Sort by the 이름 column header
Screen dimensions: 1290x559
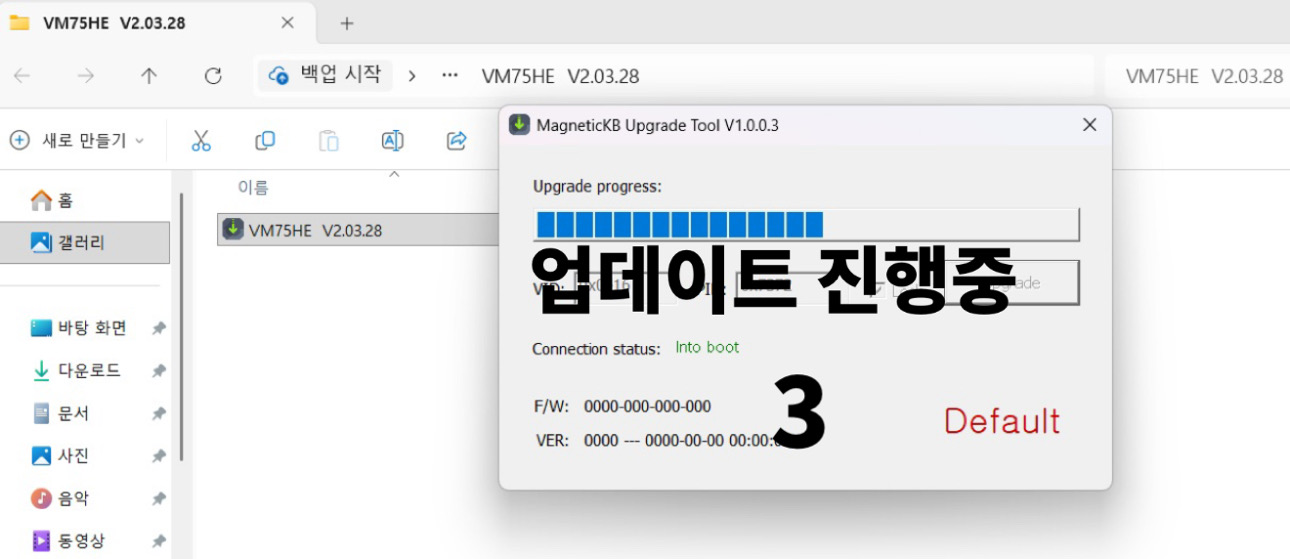[x=253, y=188]
